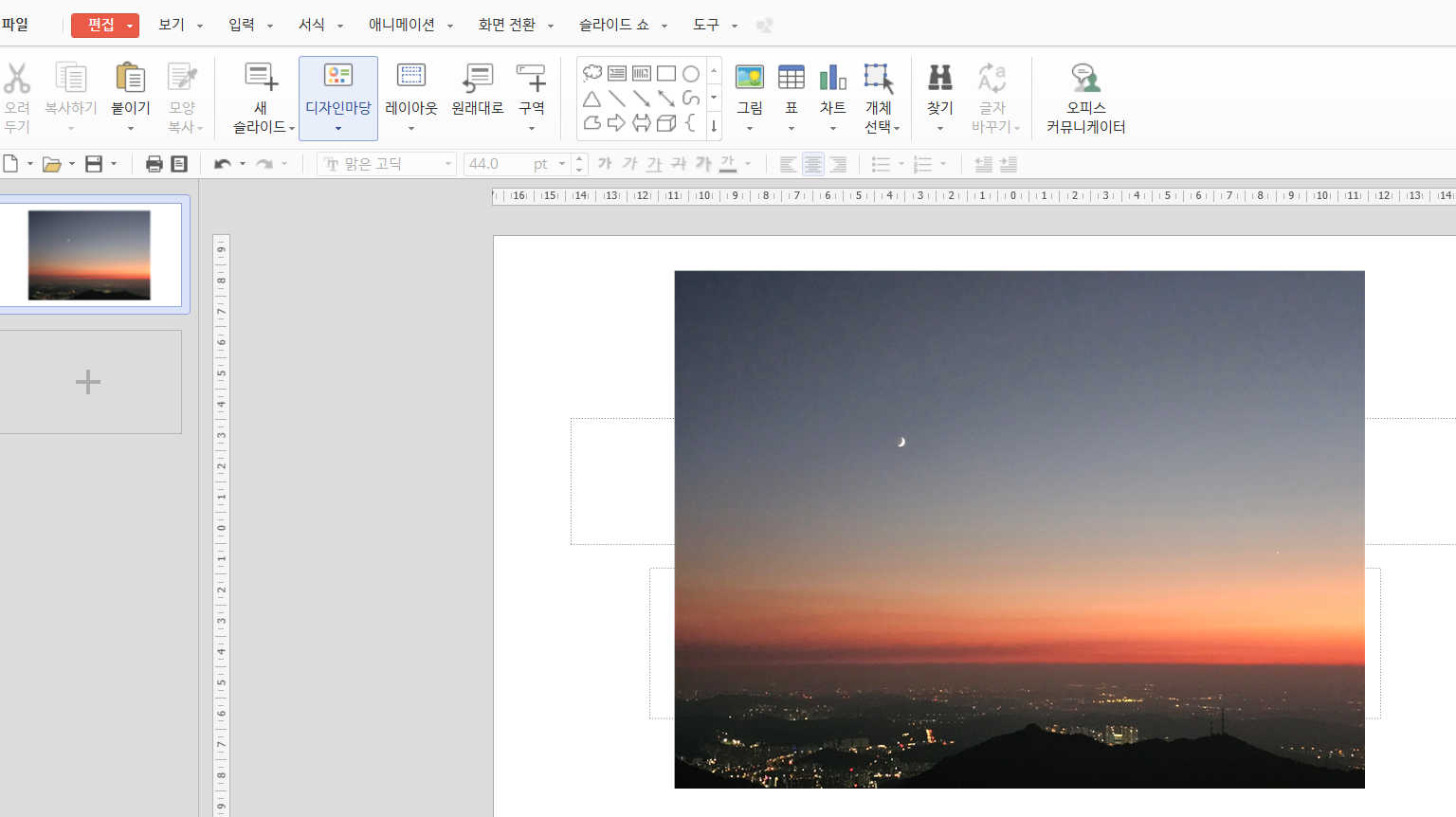Screen dimensions: 1456x817
Task: Expand the 표 table dropdown arrow
Action: [792, 128]
